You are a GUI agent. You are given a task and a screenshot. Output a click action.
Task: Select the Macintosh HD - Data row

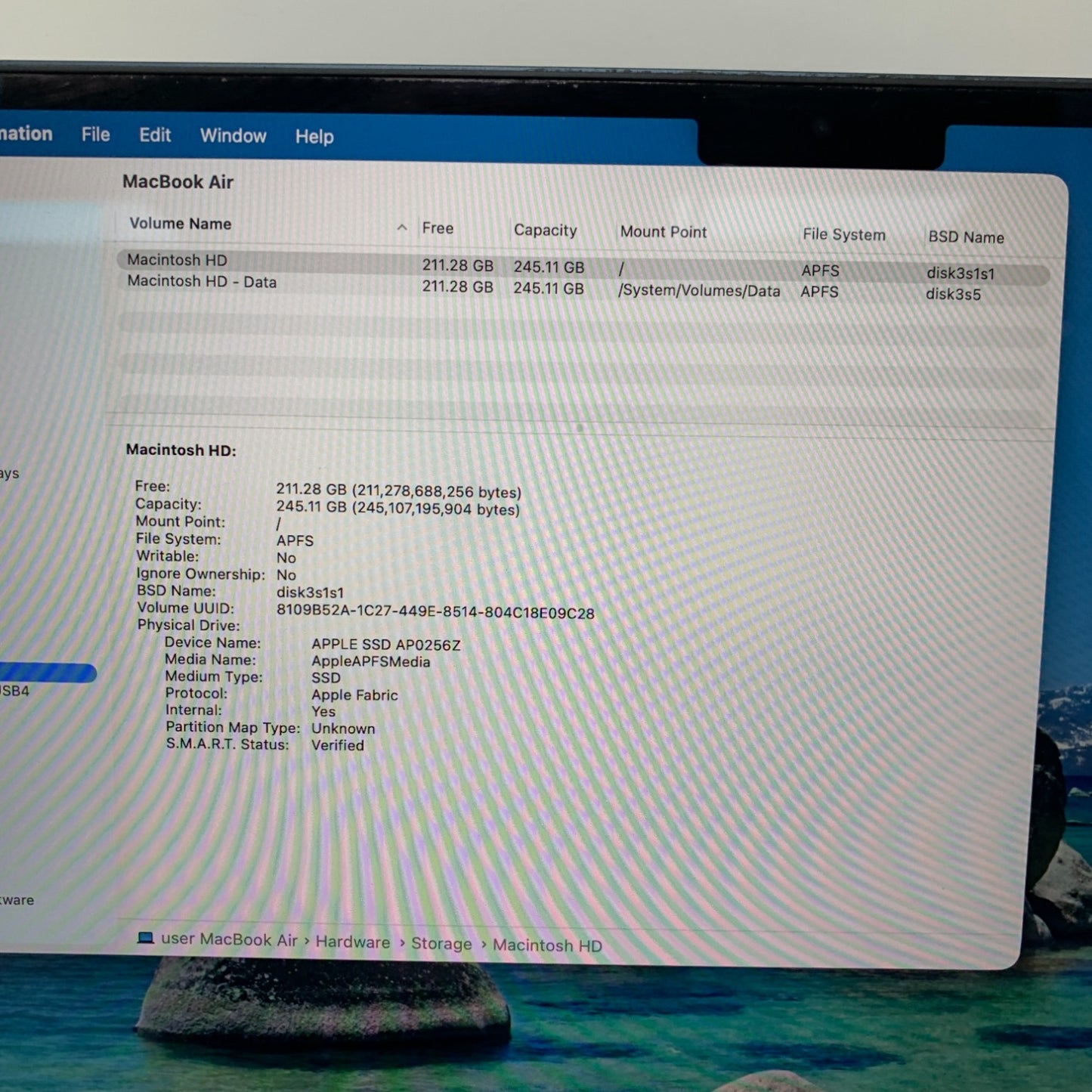tap(583, 287)
